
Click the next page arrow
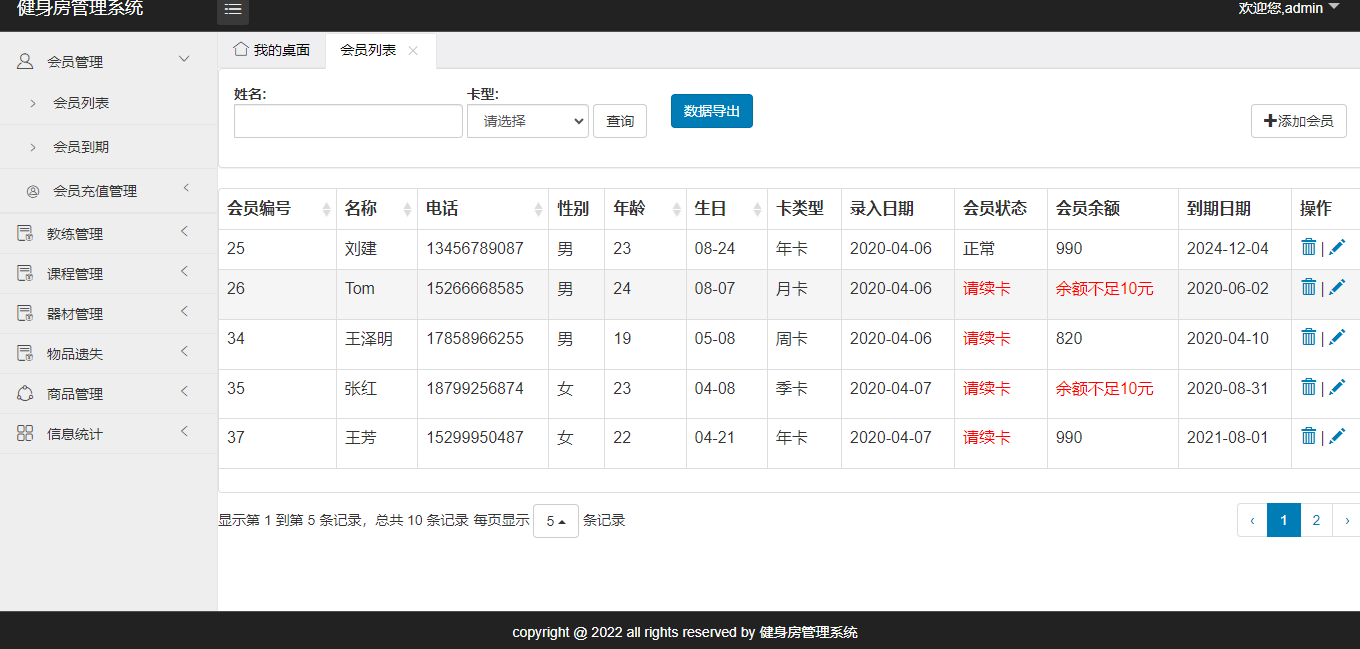click(1347, 520)
